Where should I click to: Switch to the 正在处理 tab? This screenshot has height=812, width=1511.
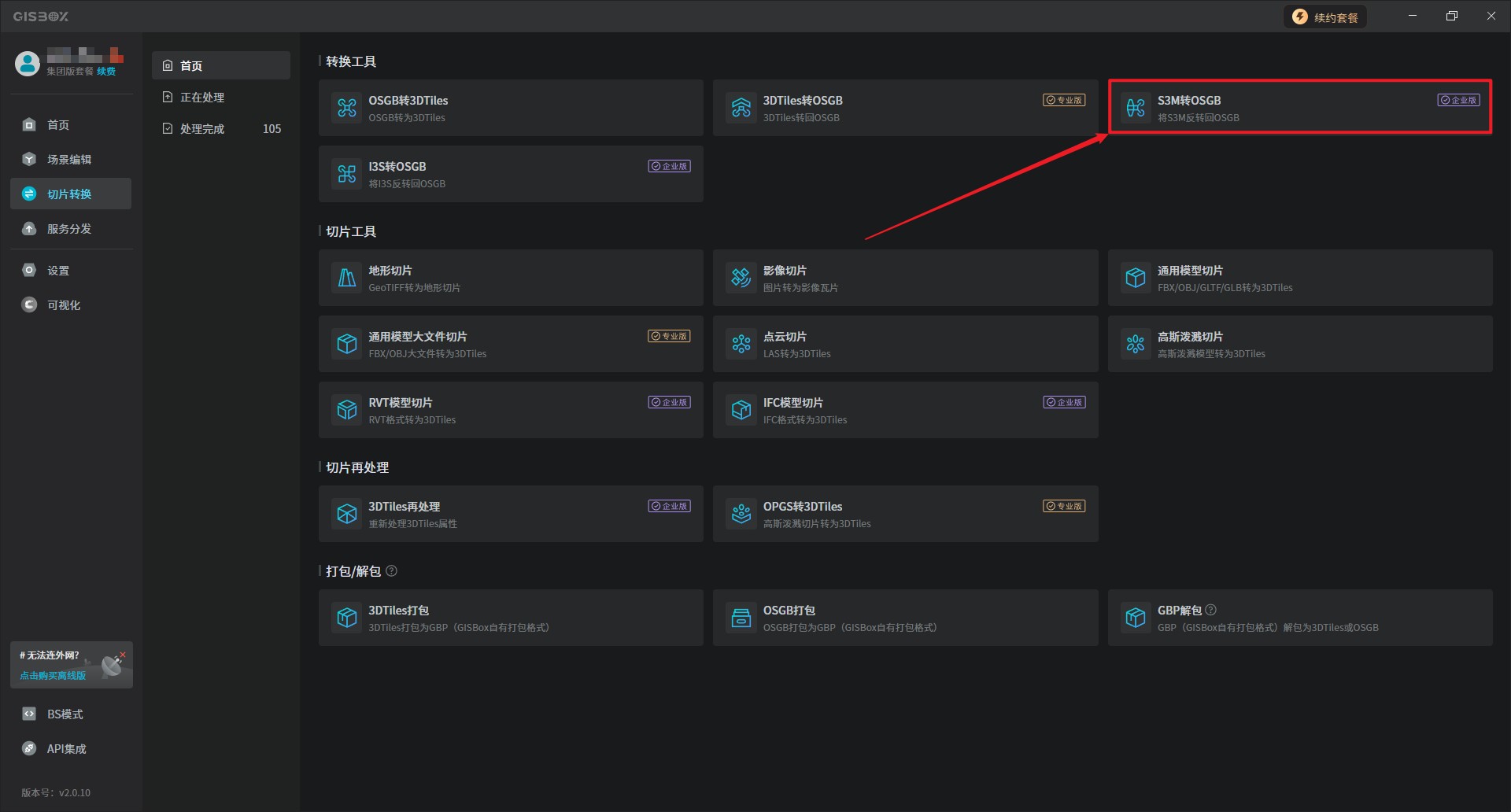point(202,98)
